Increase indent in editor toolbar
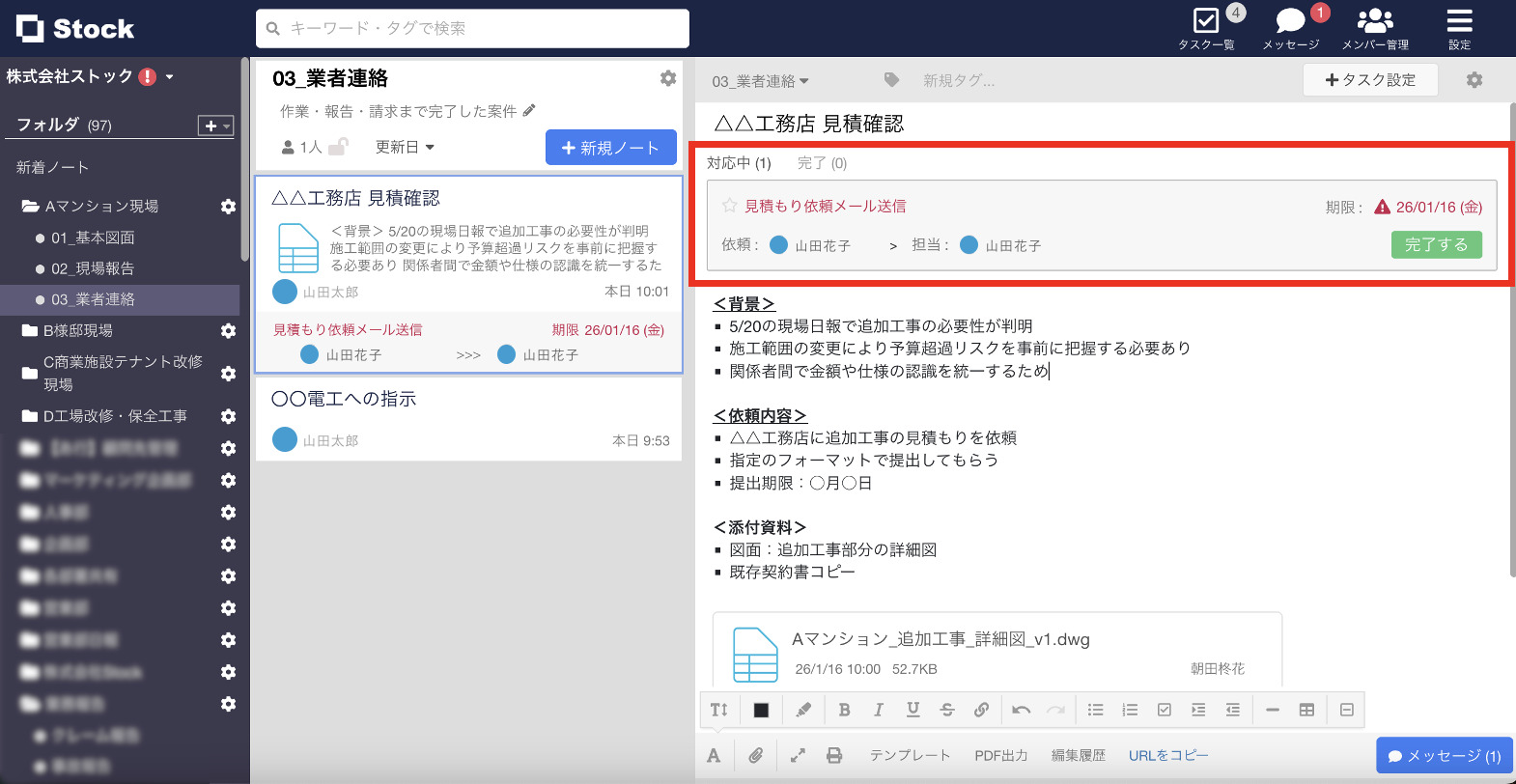This screenshot has width=1516, height=784. (1198, 710)
